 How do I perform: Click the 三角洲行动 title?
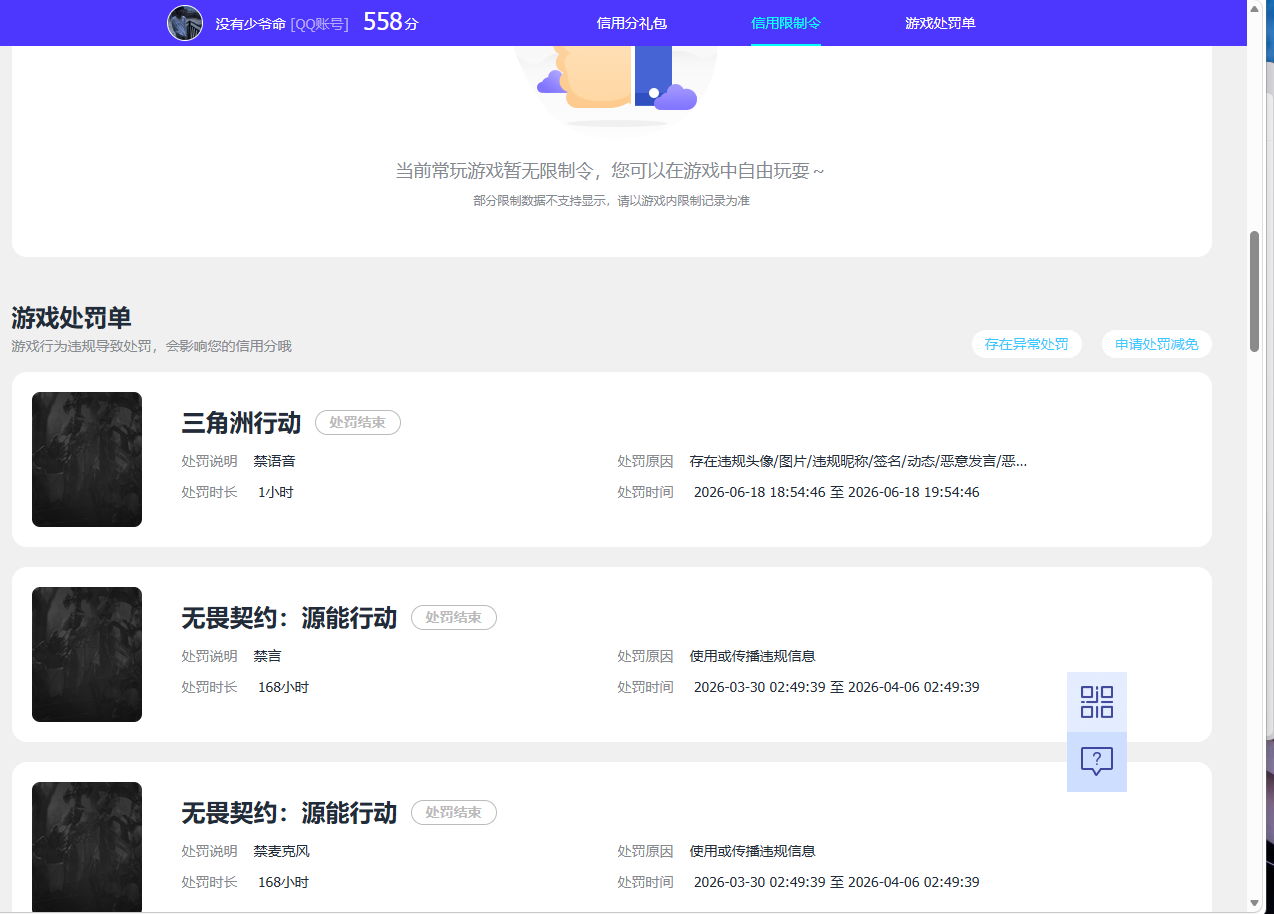point(241,423)
